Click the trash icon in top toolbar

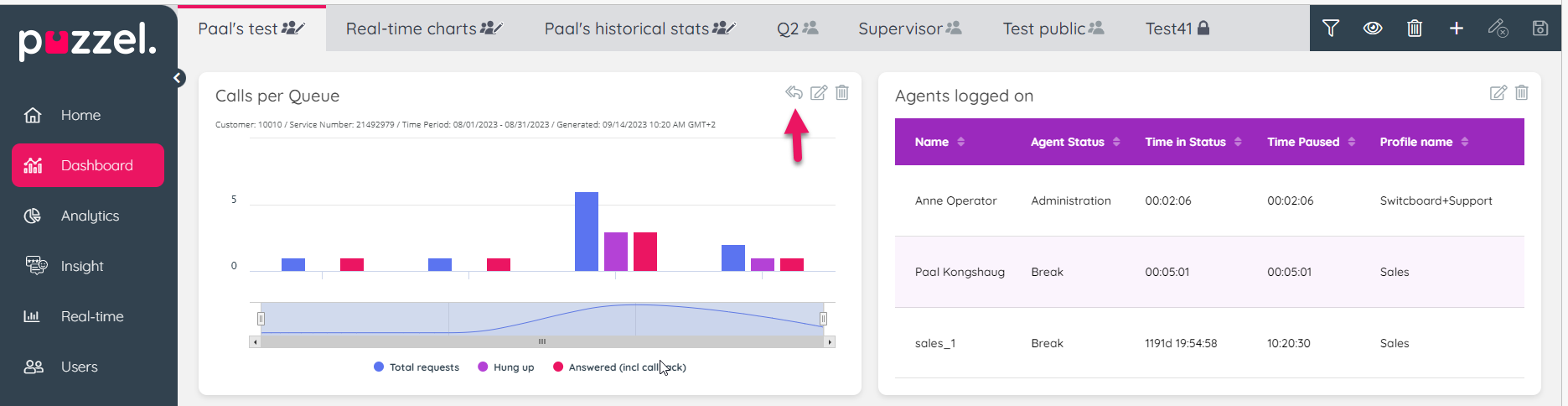[x=1415, y=29]
